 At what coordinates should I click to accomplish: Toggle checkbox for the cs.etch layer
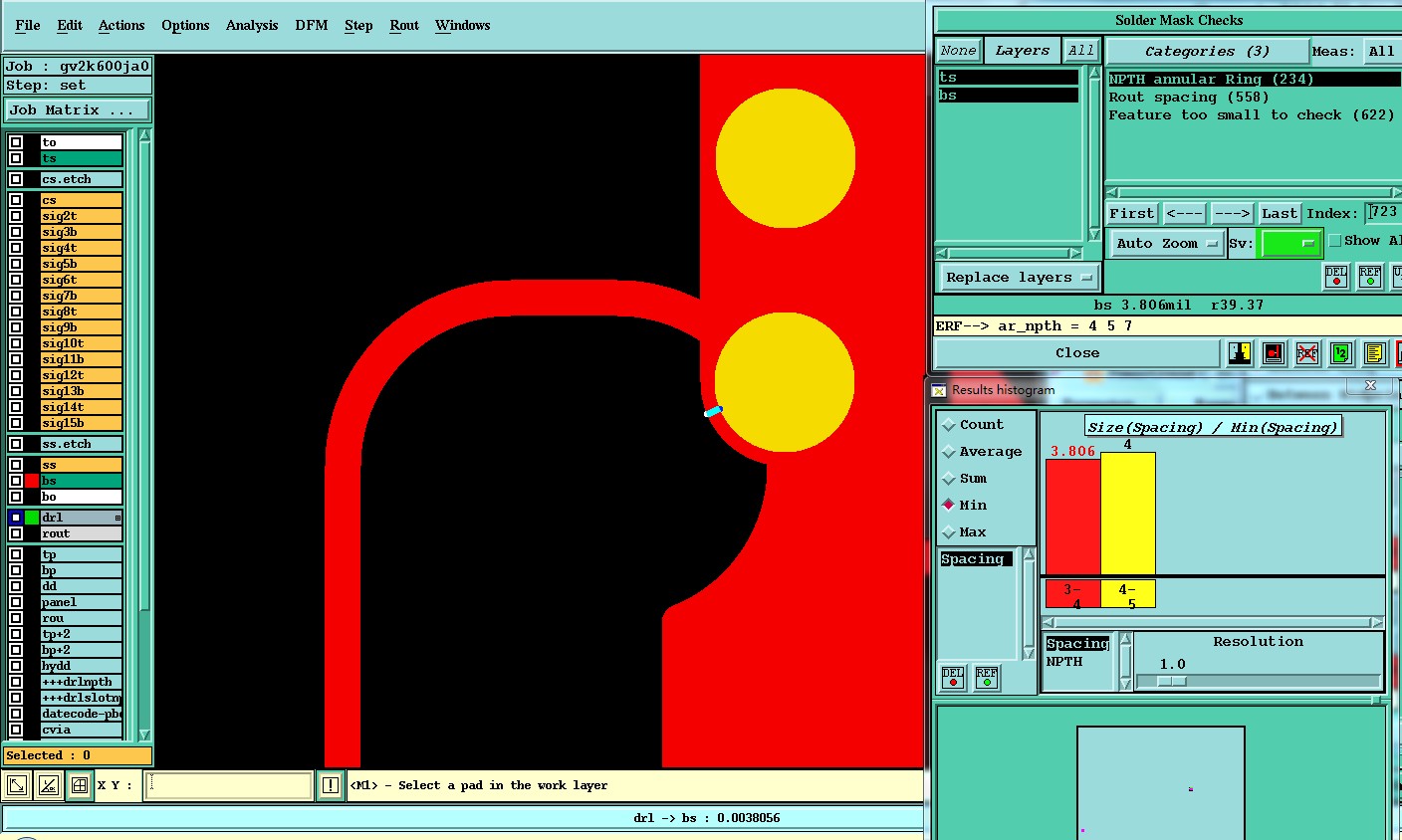(x=16, y=179)
